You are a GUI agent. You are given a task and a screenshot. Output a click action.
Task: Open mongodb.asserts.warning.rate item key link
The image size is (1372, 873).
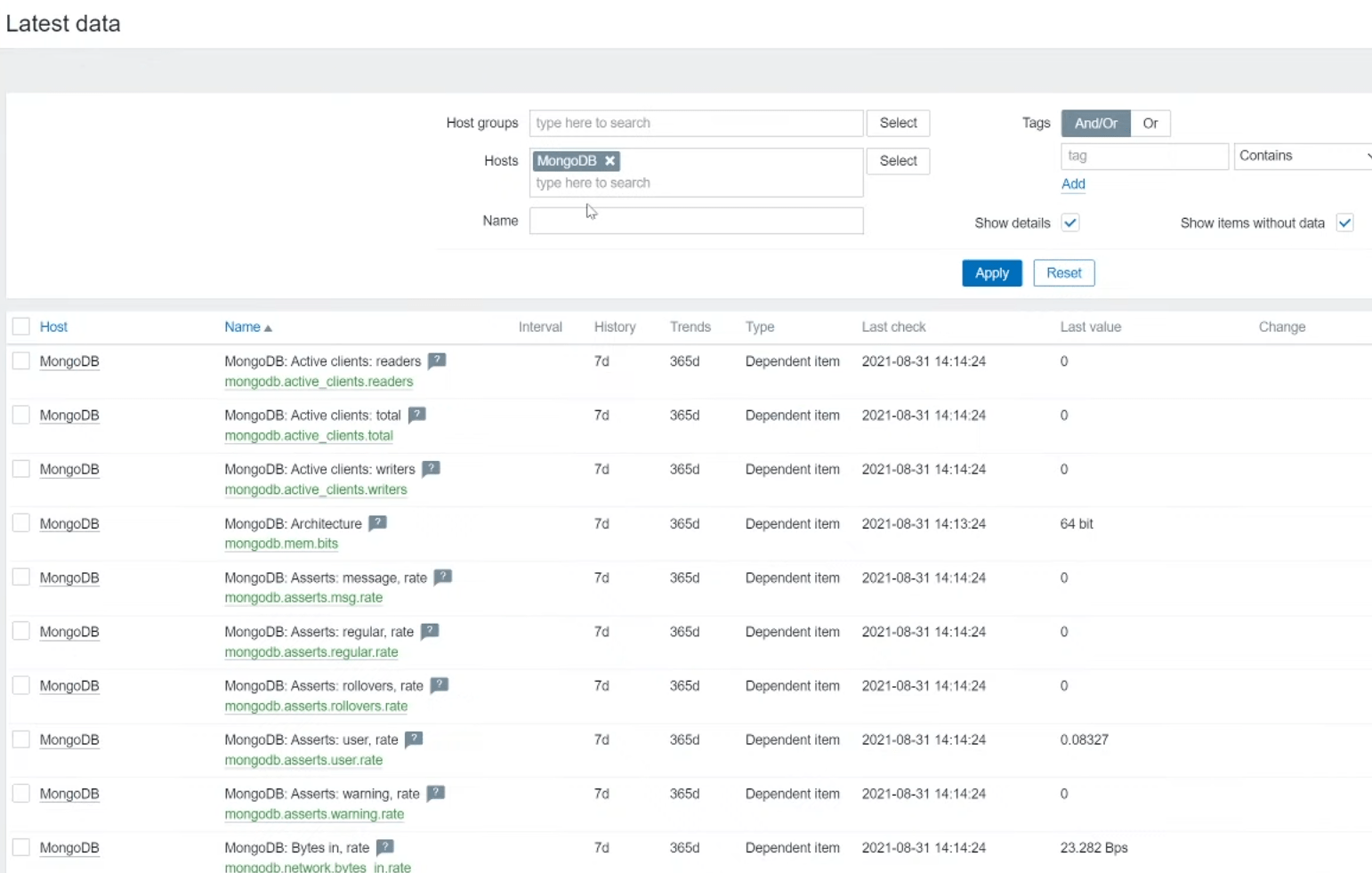pos(314,814)
